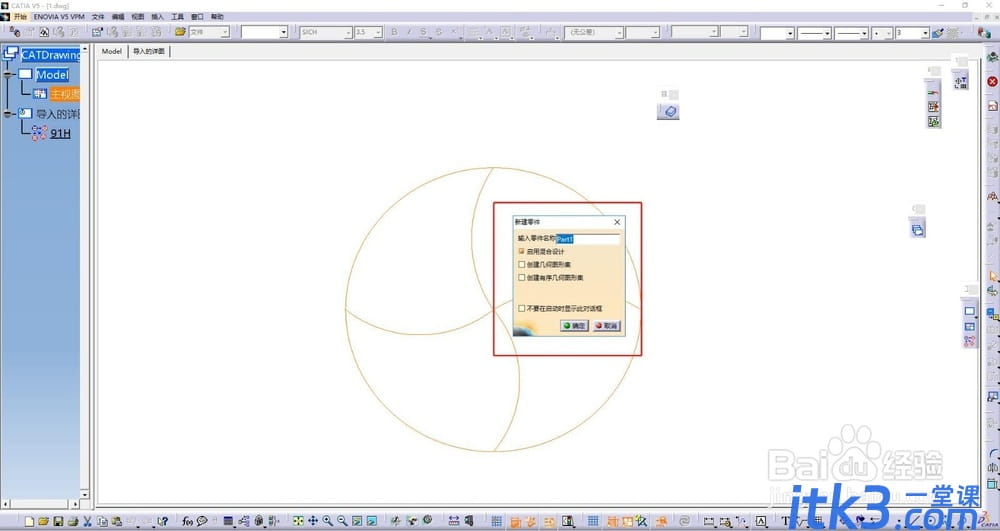Click the Italic formatting icon
Image resolution: width=1000 pixels, height=531 pixels.
tap(409, 32)
